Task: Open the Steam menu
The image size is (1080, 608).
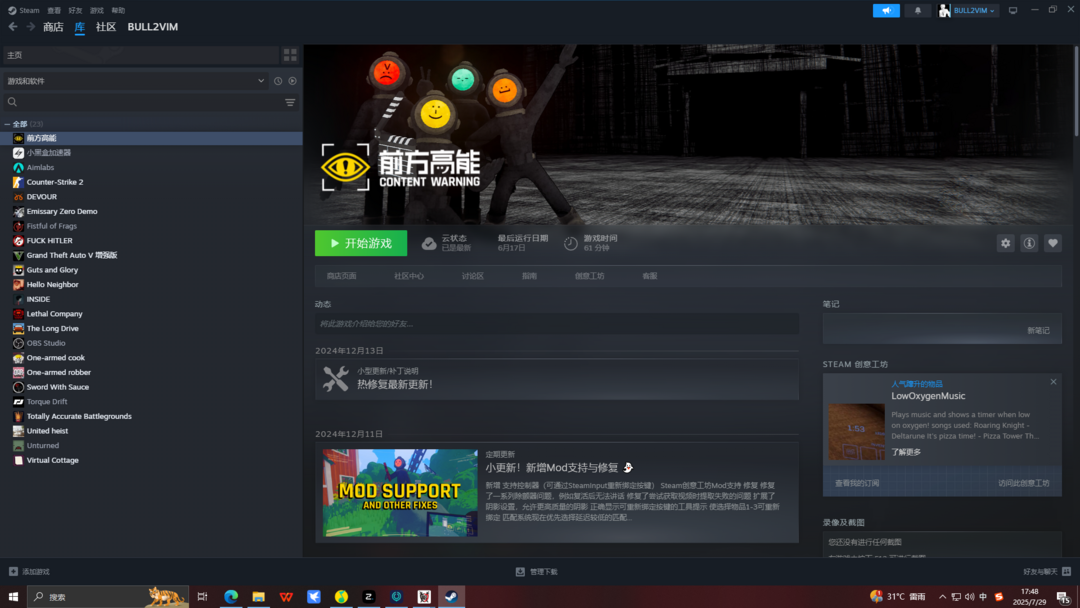Action: (24, 10)
